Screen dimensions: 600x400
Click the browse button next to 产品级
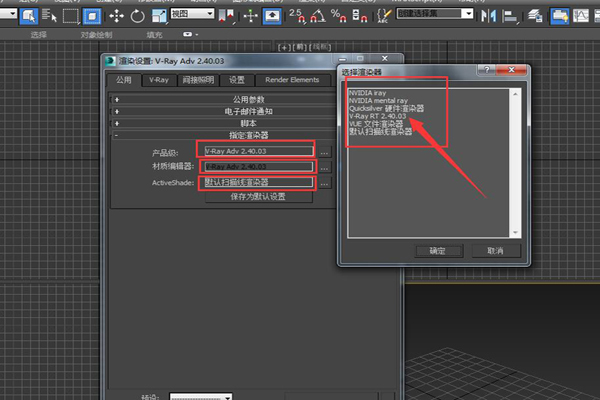point(323,153)
